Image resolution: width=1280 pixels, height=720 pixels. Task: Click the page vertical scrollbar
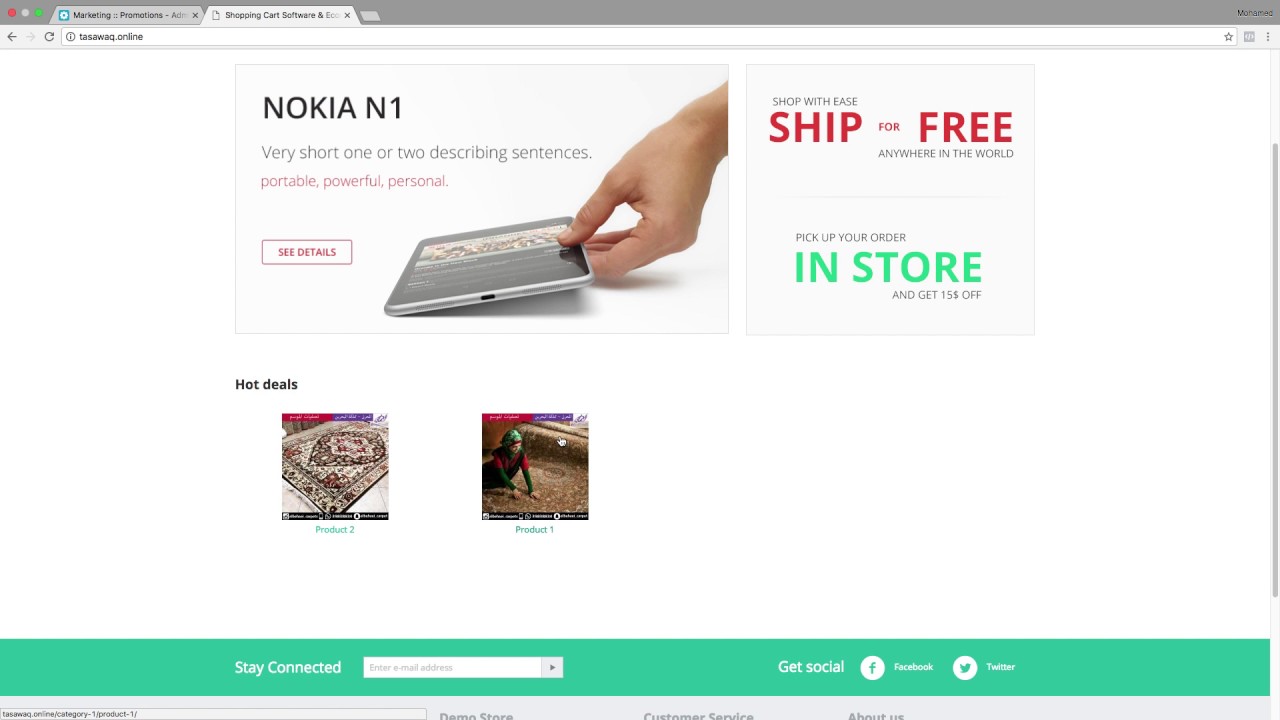pyautogui.click(x=1274, y=370)
